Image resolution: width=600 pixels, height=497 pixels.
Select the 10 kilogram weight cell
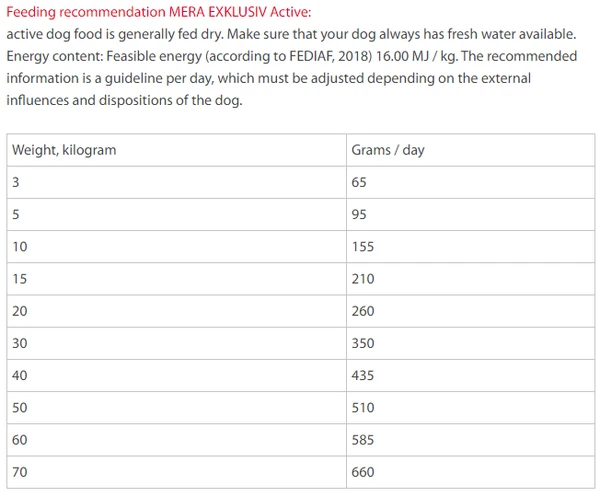point(20,246)
